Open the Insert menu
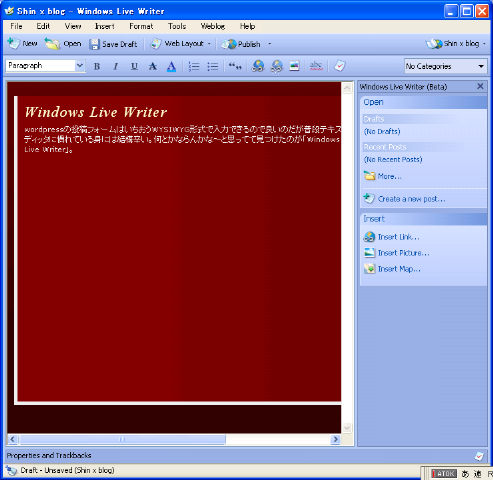 click(104, 26)
